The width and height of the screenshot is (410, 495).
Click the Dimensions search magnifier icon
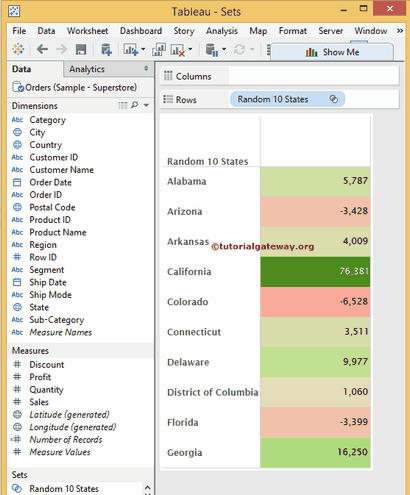pyautogui.click(x=134, y=105)
